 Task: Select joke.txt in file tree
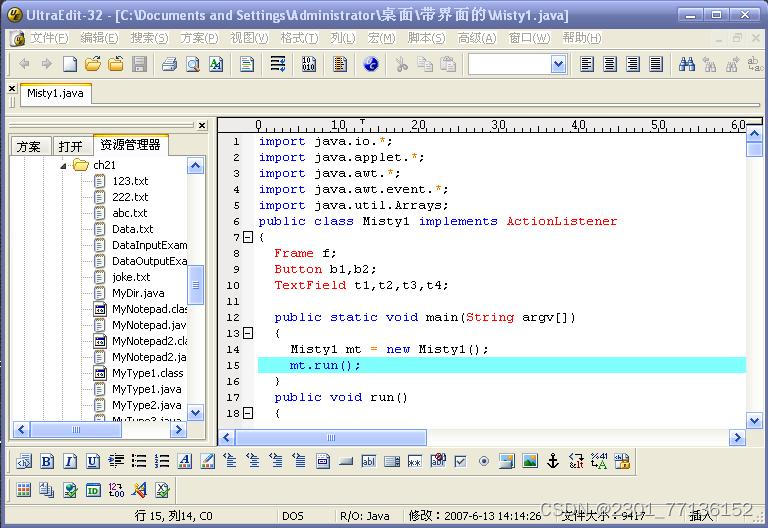131,277
